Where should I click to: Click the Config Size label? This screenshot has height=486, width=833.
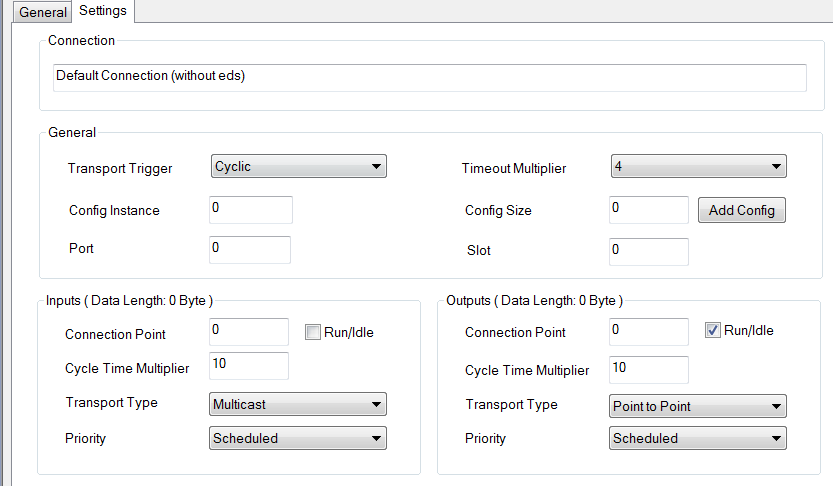pos(498,210)
